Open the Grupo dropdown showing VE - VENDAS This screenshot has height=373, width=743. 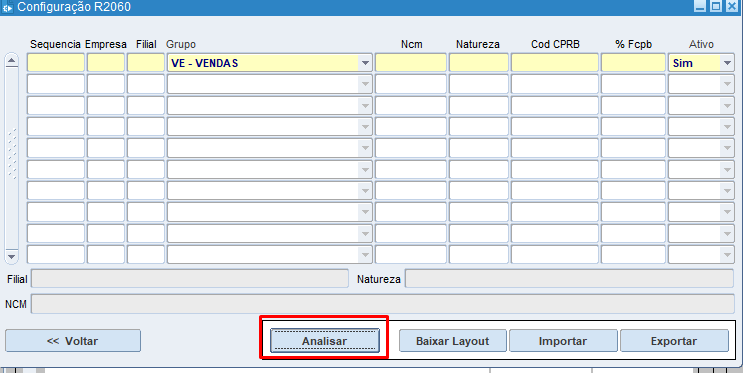coord(365,63)
